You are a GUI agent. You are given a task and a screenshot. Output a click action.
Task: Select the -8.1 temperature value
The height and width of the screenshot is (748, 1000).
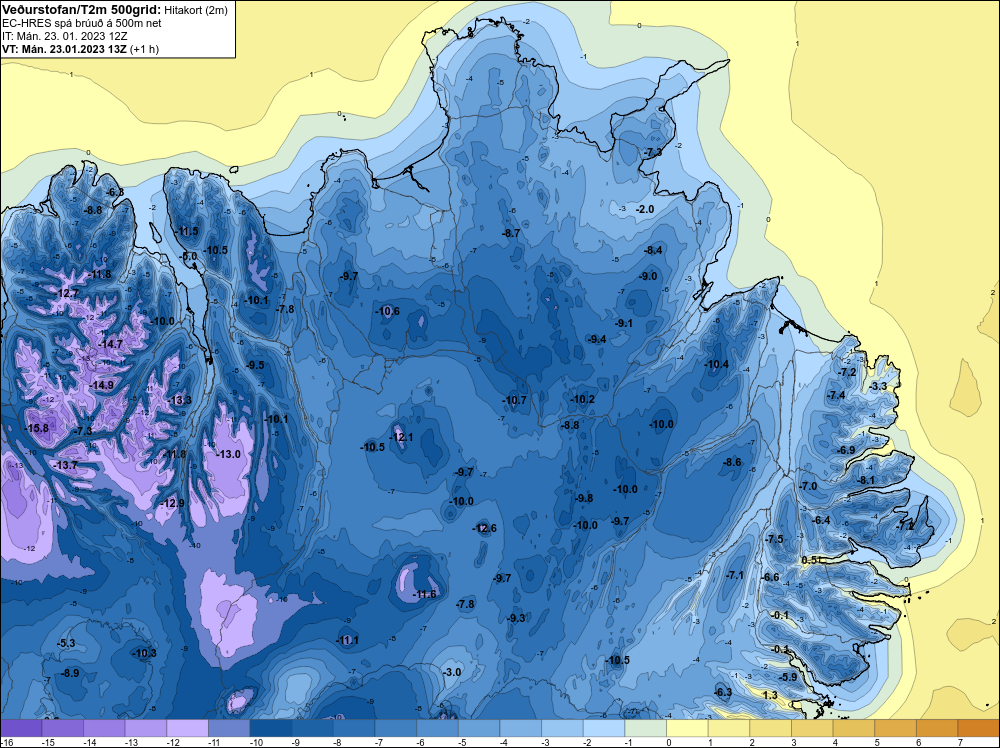[867, 480]
